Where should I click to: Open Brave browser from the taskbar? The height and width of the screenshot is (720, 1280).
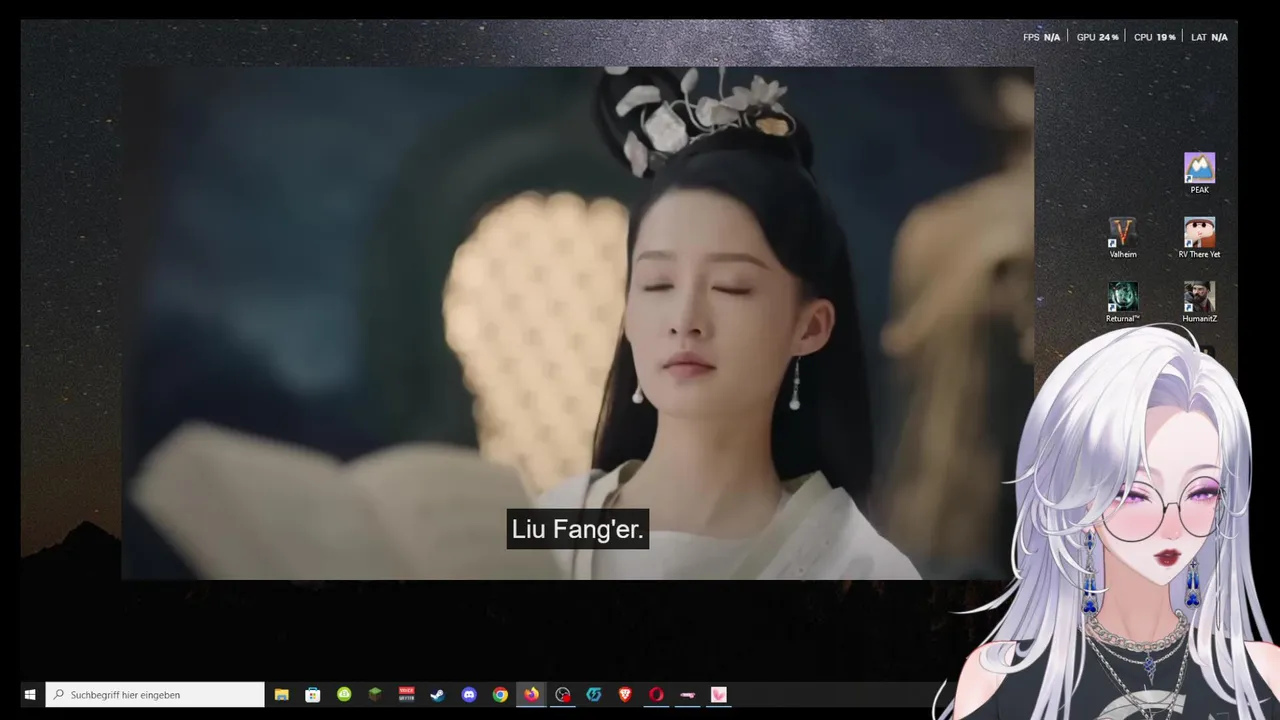625,694
